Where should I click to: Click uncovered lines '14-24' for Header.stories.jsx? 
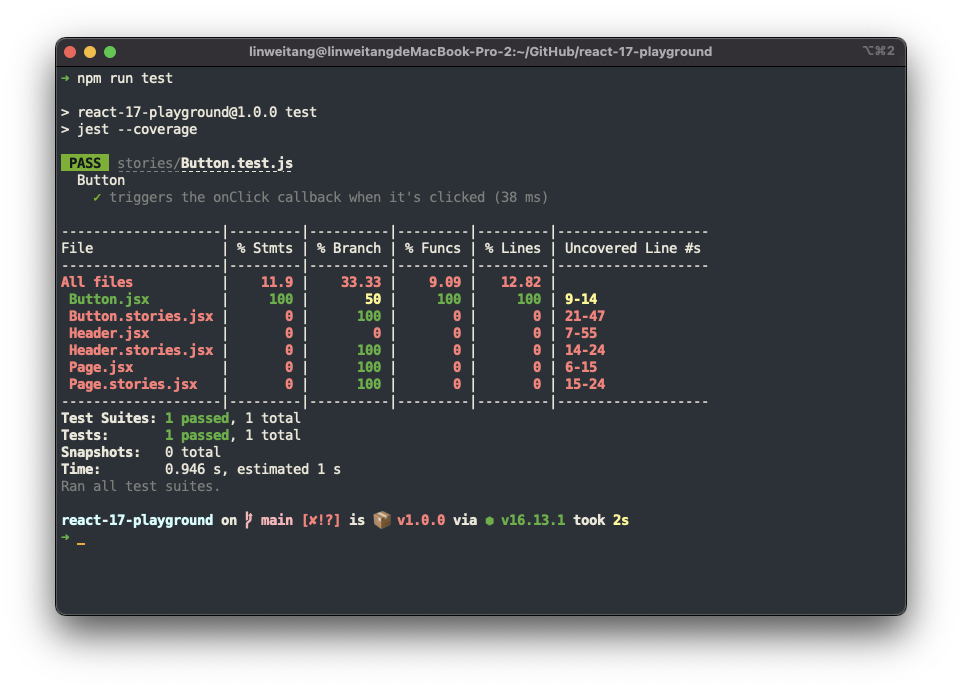coord(585,350)
